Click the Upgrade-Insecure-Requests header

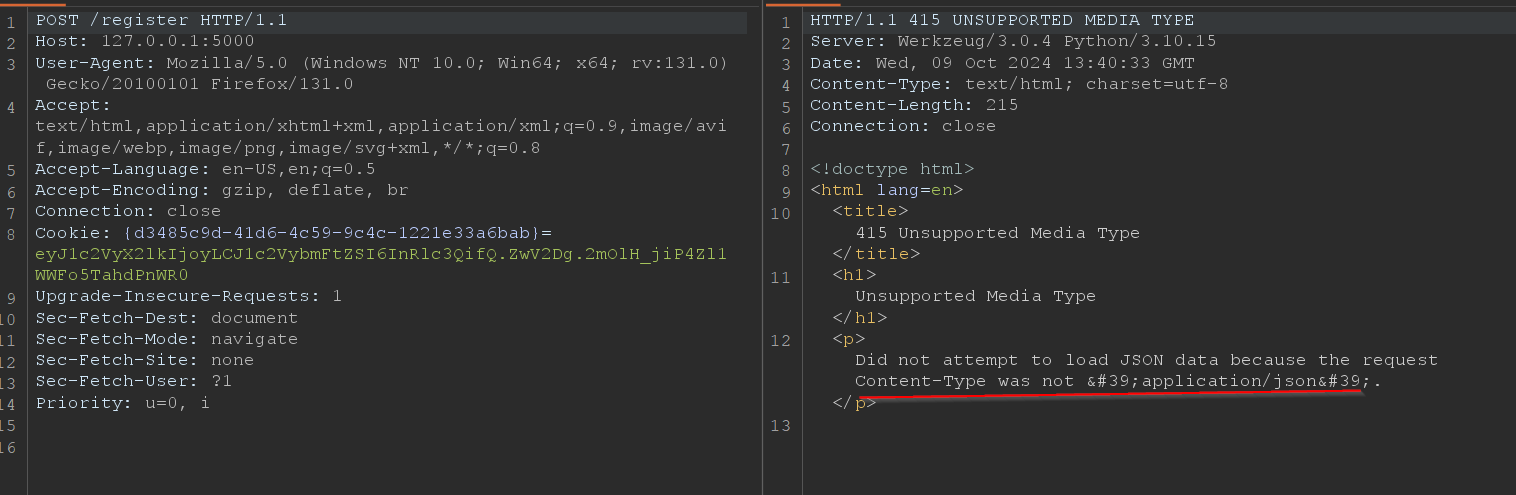(188, 296)
